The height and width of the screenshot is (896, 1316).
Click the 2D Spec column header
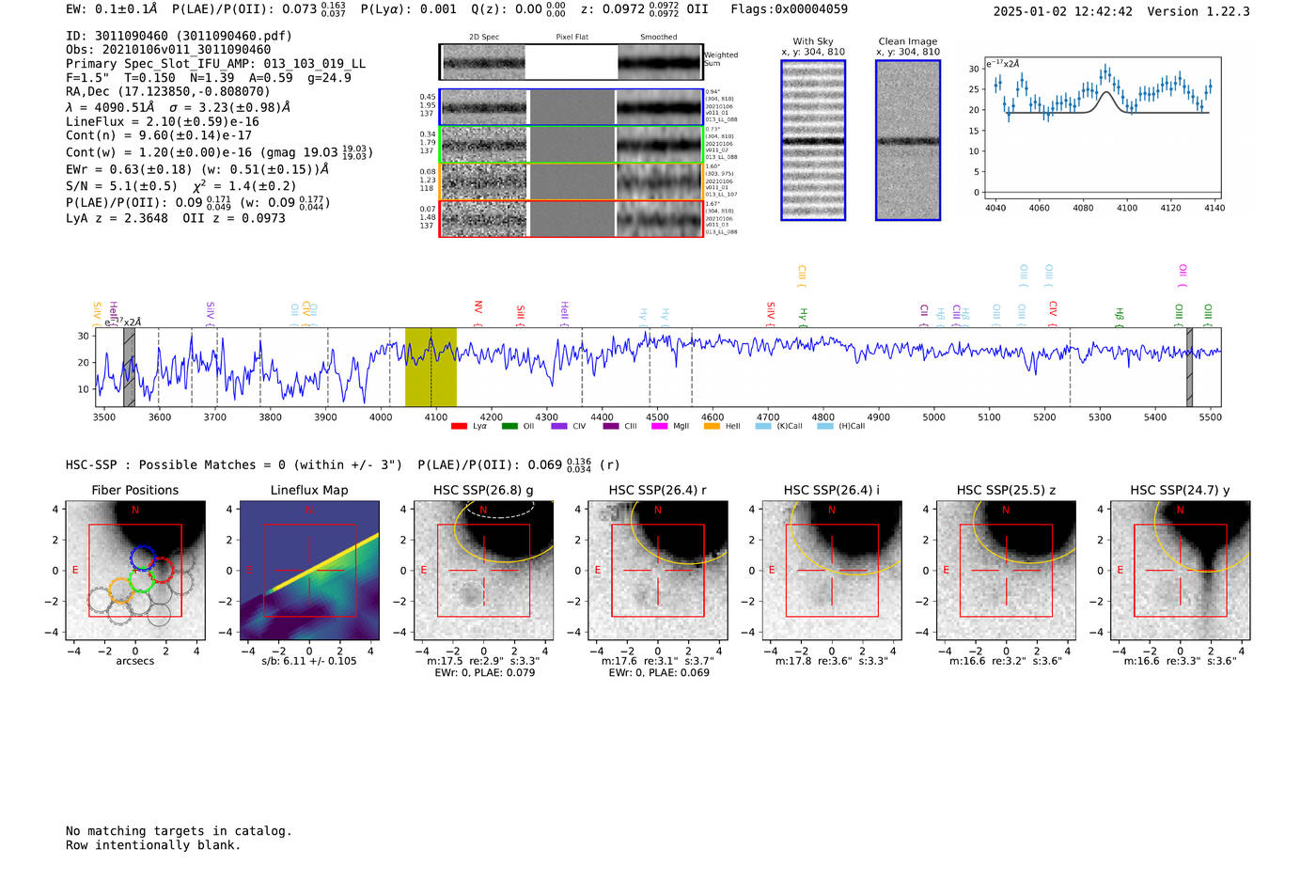coord(484,37)
